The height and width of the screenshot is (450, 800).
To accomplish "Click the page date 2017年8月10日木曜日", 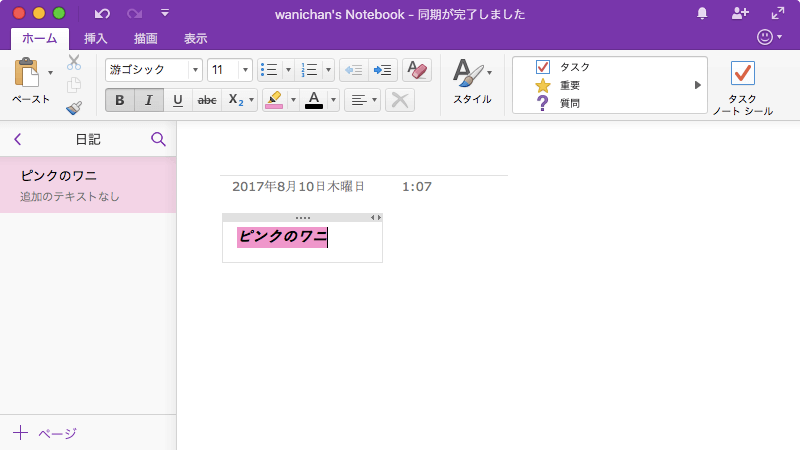I will 298,187.
